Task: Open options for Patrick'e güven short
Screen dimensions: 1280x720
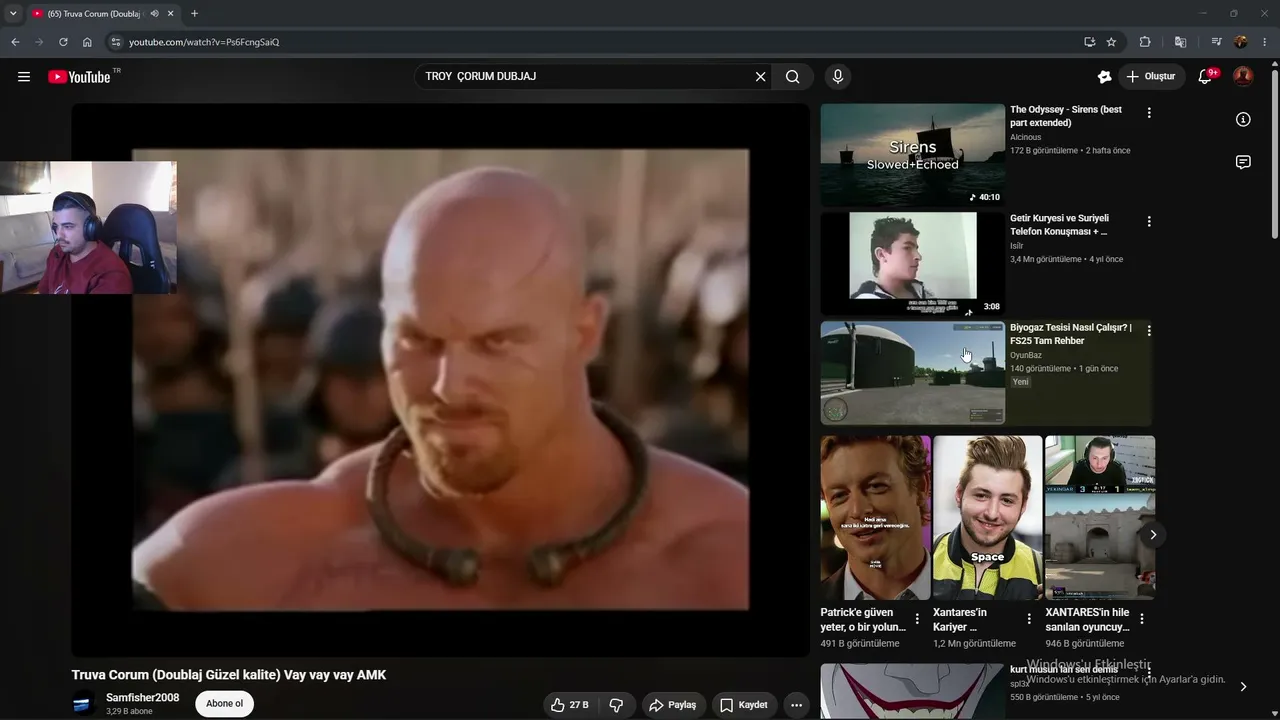Action: pos(917,619)
